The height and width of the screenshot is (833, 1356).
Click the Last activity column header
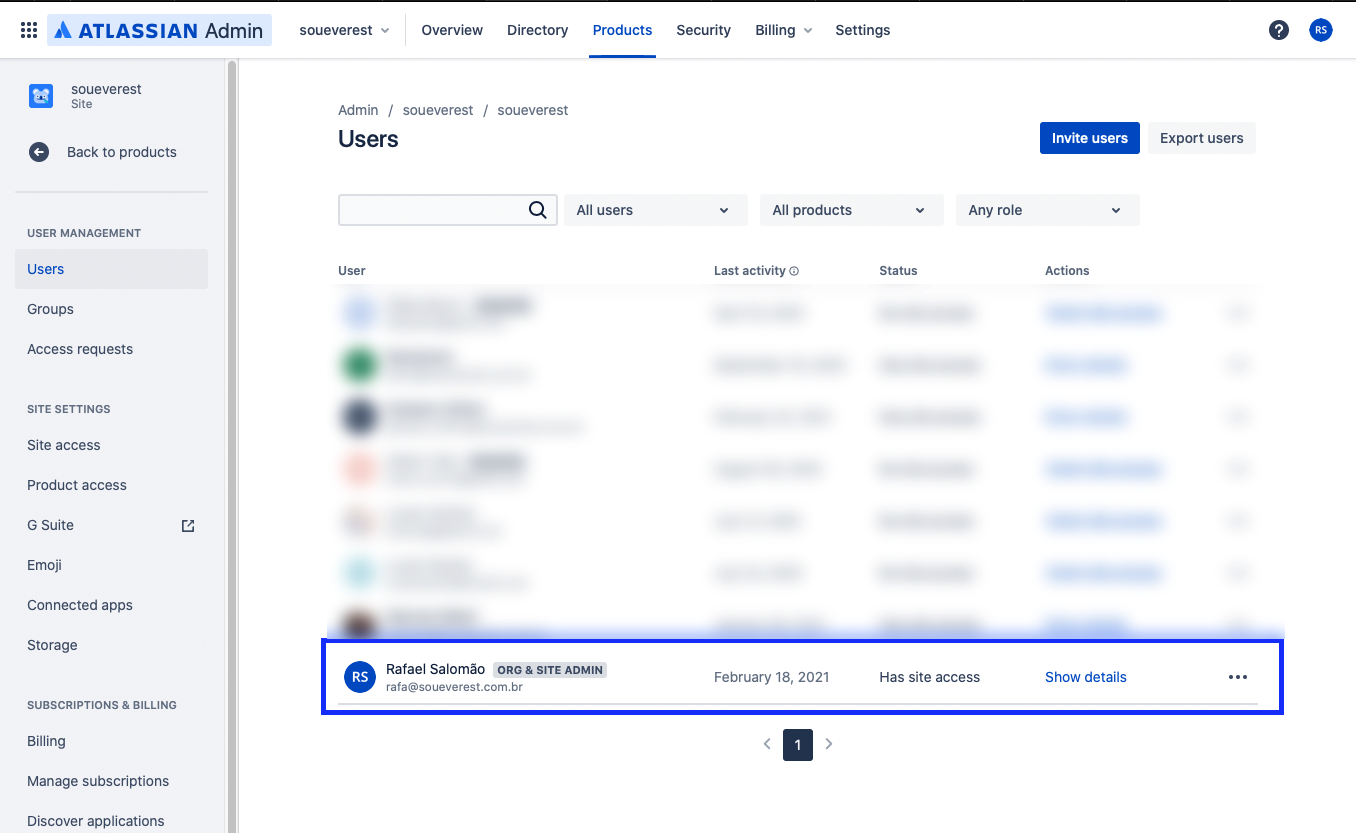(749, 271)
